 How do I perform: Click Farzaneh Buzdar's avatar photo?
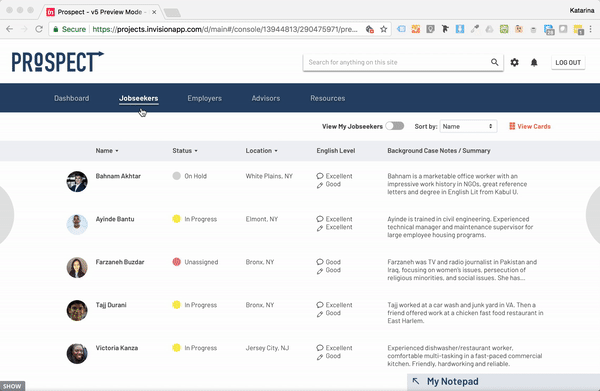(x=77, y=267)
